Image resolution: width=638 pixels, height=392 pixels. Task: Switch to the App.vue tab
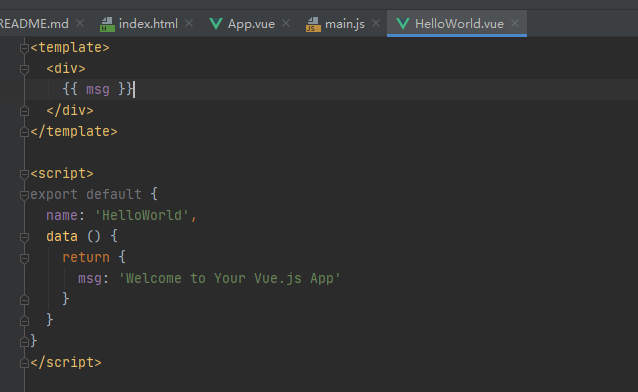251,24
